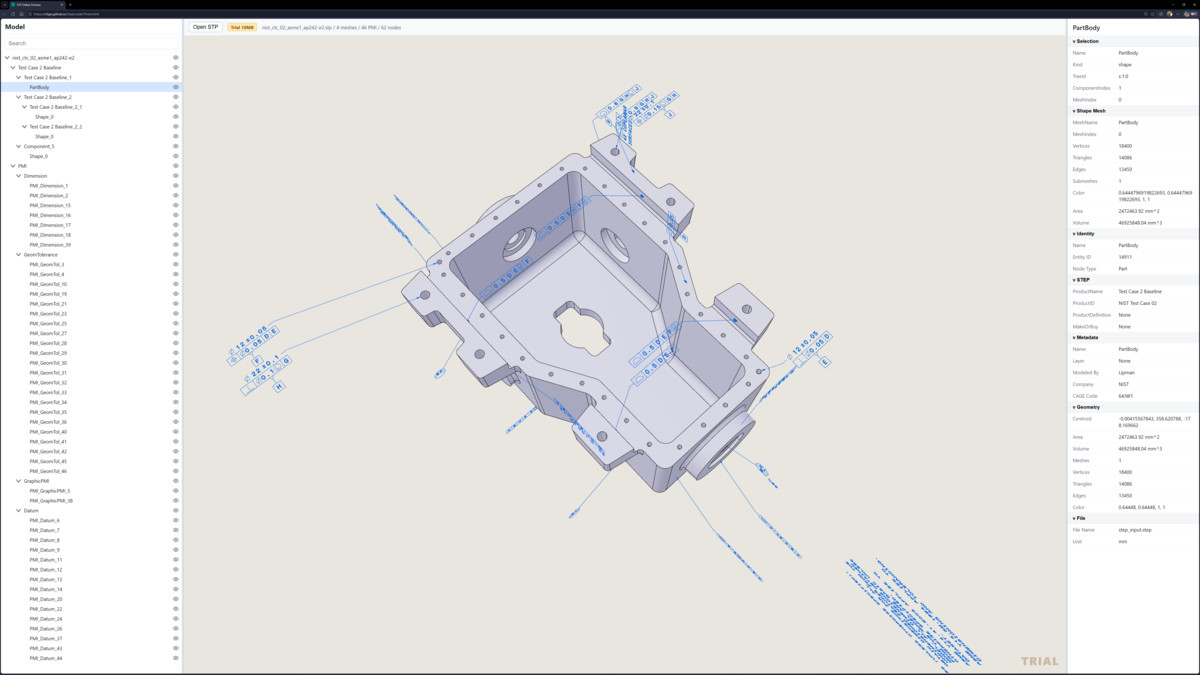Toggle visibility of PMI_Datum_6
Image resolution: width=1200 pixels, height=675 pixels.
coord(176,520)
